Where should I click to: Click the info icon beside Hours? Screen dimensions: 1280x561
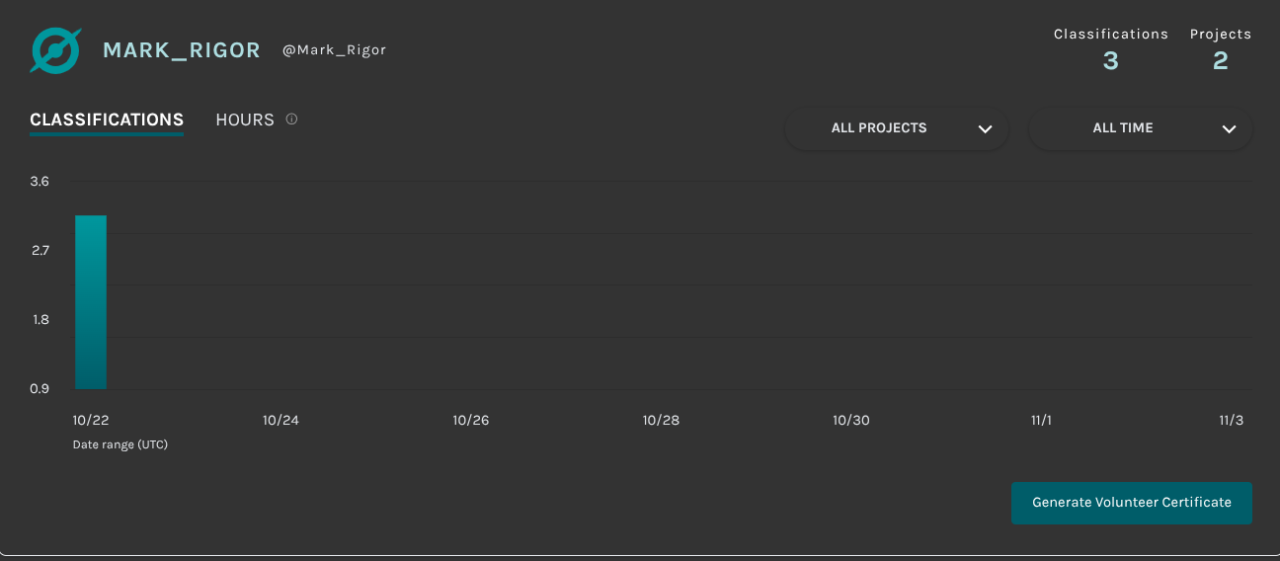(292, 119)
